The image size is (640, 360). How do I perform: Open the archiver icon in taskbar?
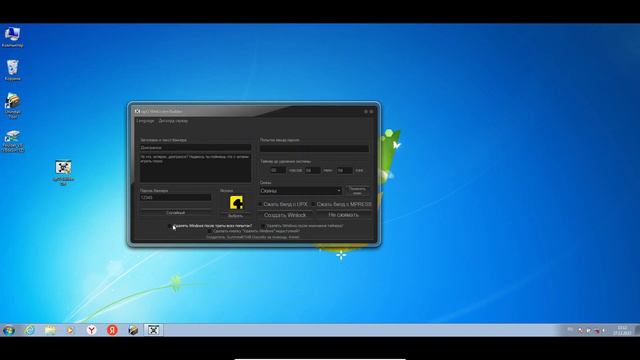coord(133,330)
